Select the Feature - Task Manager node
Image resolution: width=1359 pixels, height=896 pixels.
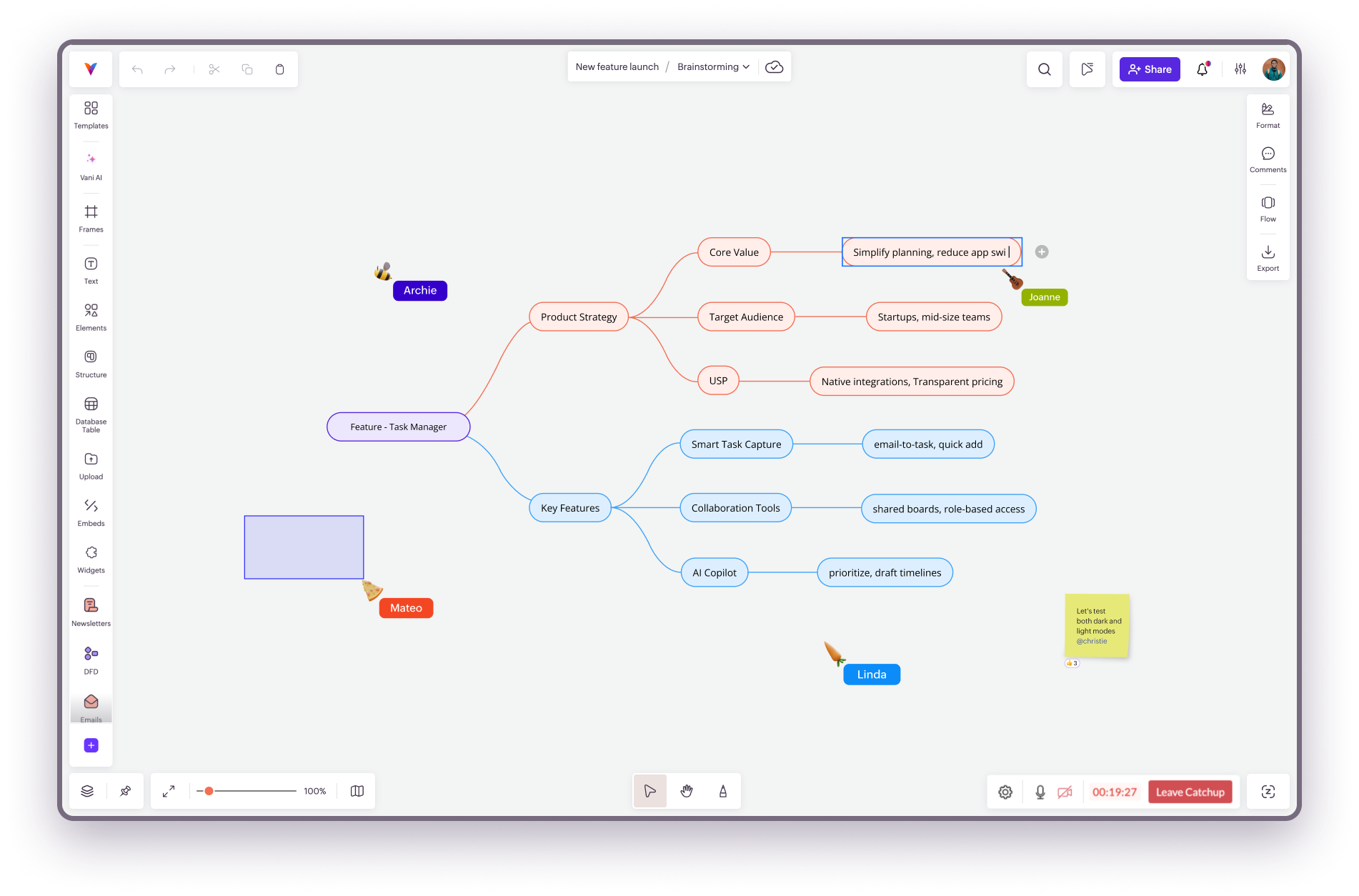(398, 427)
